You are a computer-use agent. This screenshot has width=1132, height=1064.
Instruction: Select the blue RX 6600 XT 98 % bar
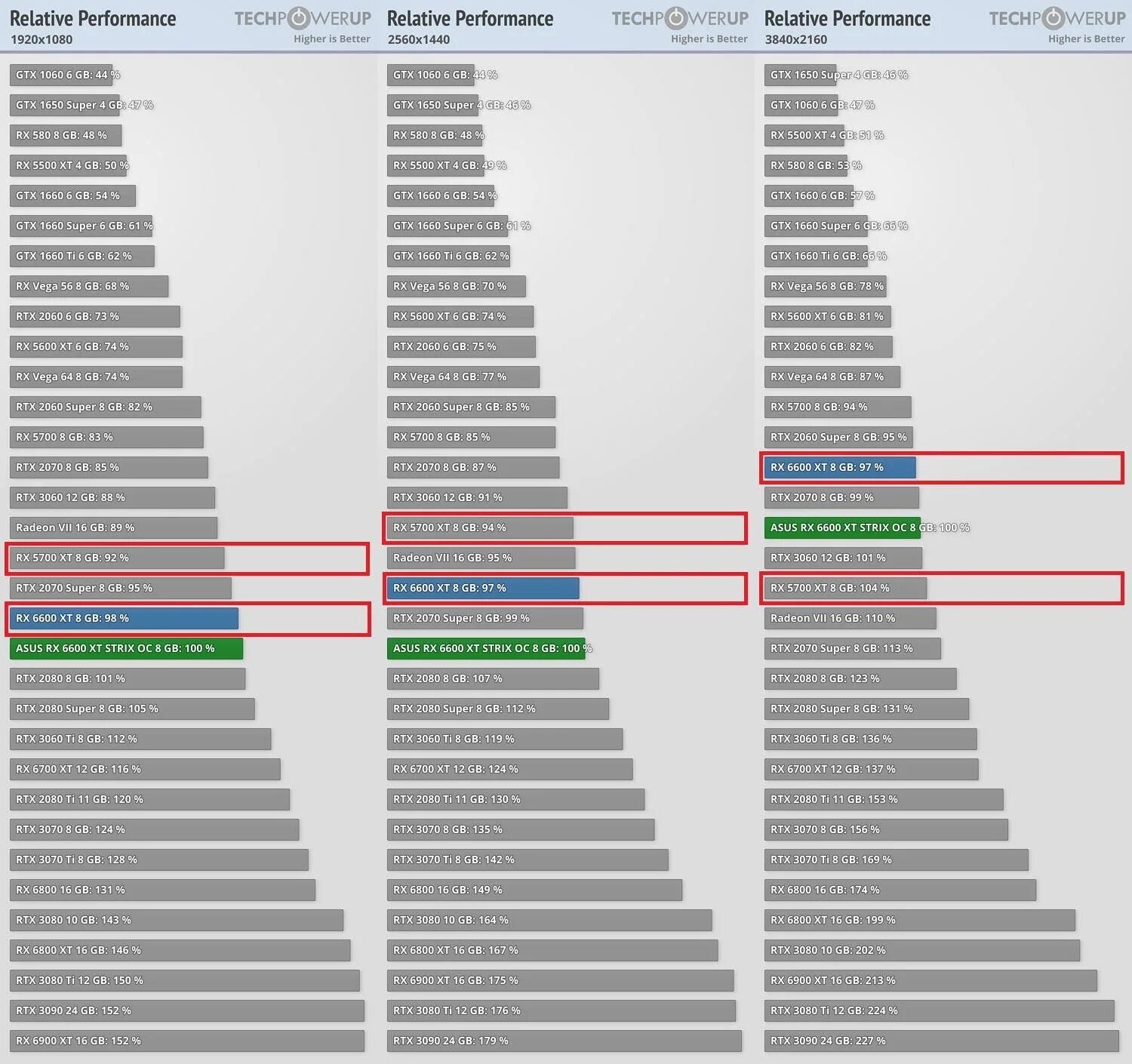click(x=124, y=618)
